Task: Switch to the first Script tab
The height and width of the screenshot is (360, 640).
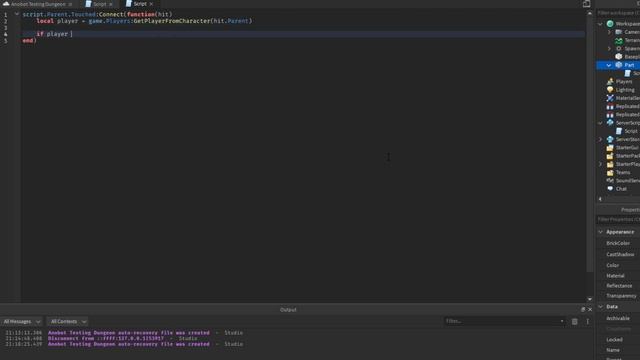Action: point(99,4)
